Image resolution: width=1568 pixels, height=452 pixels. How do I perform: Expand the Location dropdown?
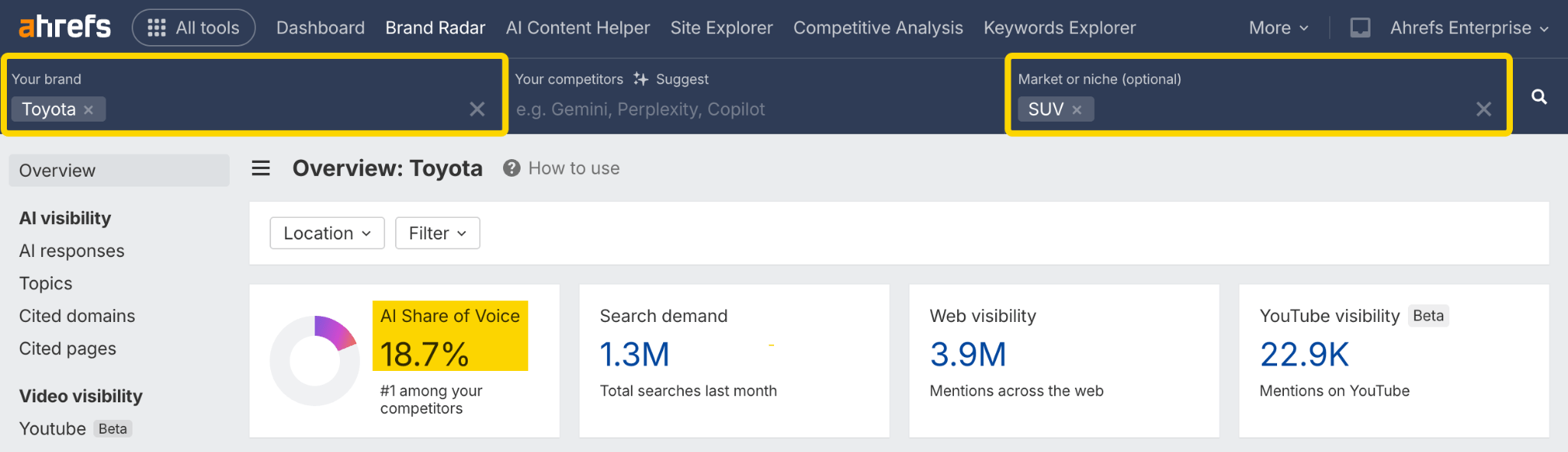(327, 233)
